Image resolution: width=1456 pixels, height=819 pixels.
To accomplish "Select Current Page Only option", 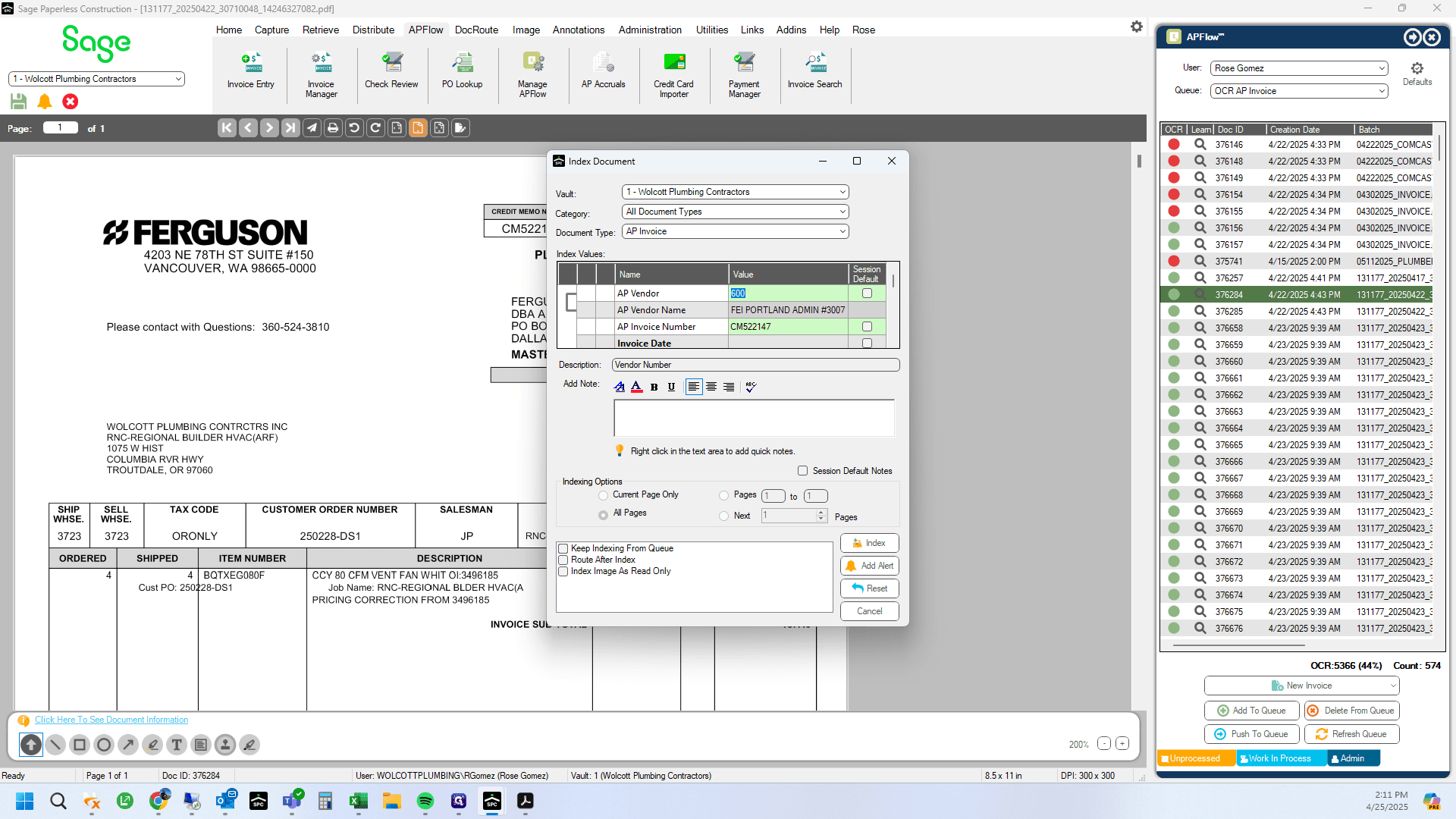I will (603, 495).
